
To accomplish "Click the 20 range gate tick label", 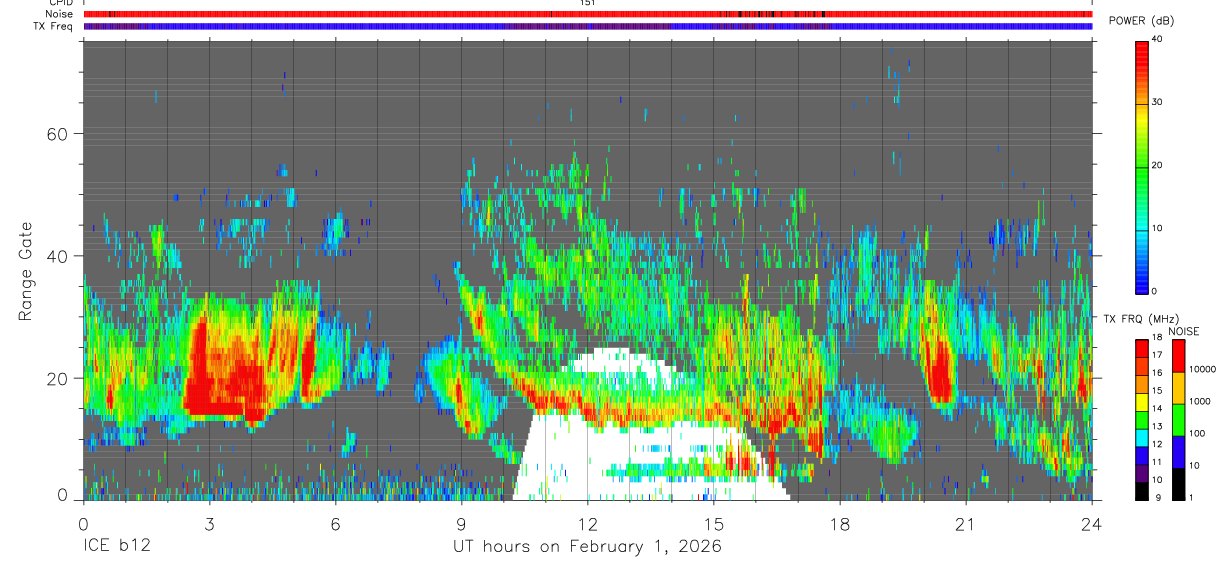I will click(59, 378).
